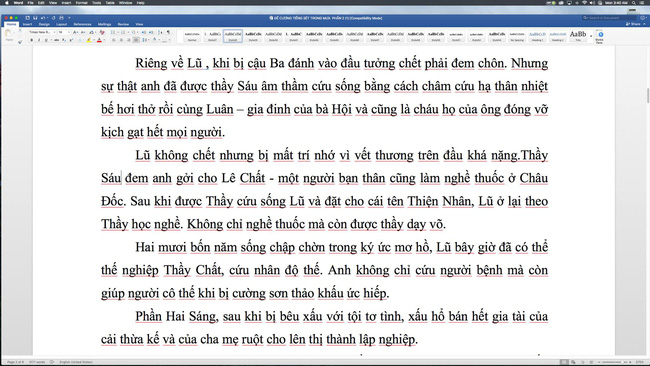The width and height of the screenshot is (650, 366).
Task: Apply the Title style from gallery
Action: (x=578, y=36)
